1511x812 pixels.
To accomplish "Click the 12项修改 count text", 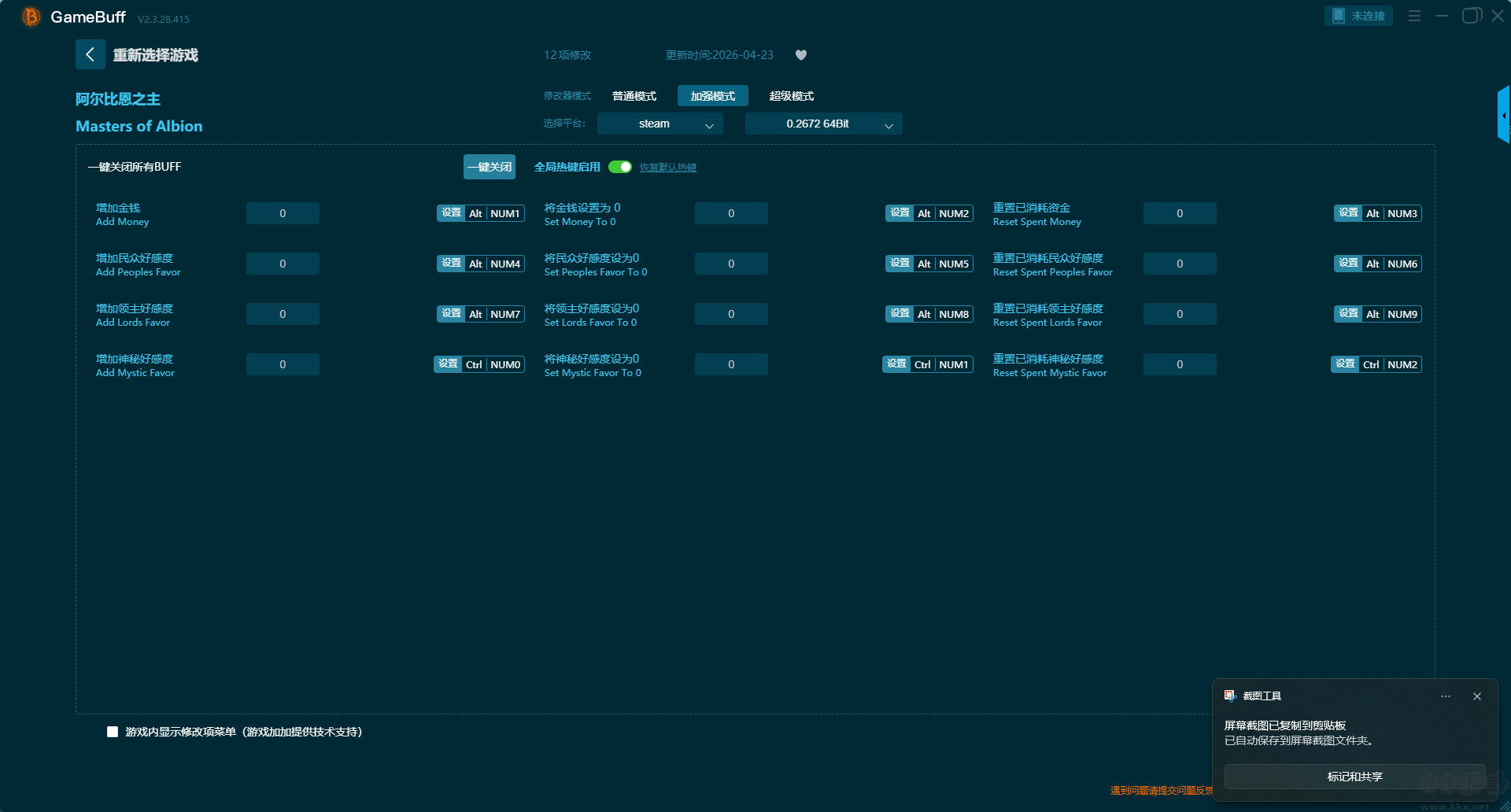I will pyautogui.click(x=567, y=55).
